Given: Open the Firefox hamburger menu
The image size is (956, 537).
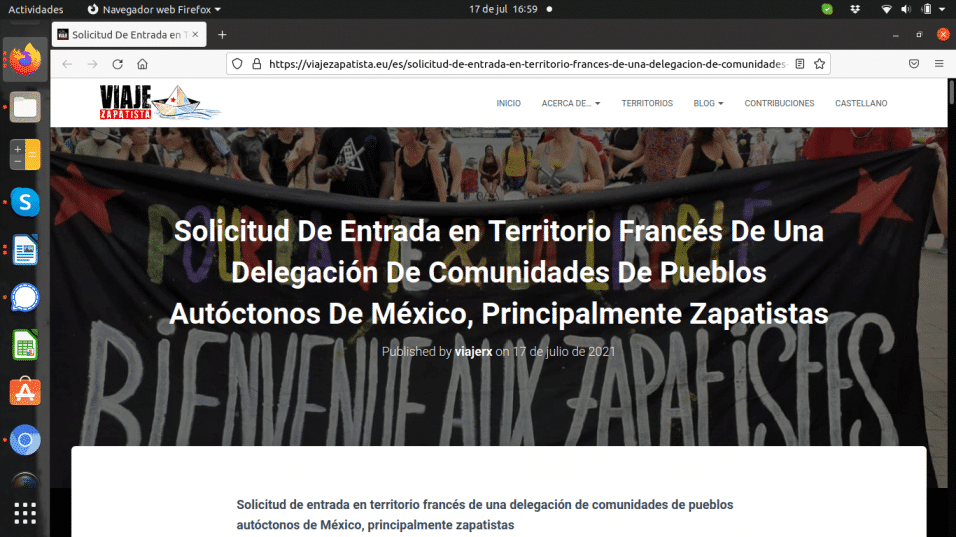Looking at the screenshot, I should tap(939, 64).
